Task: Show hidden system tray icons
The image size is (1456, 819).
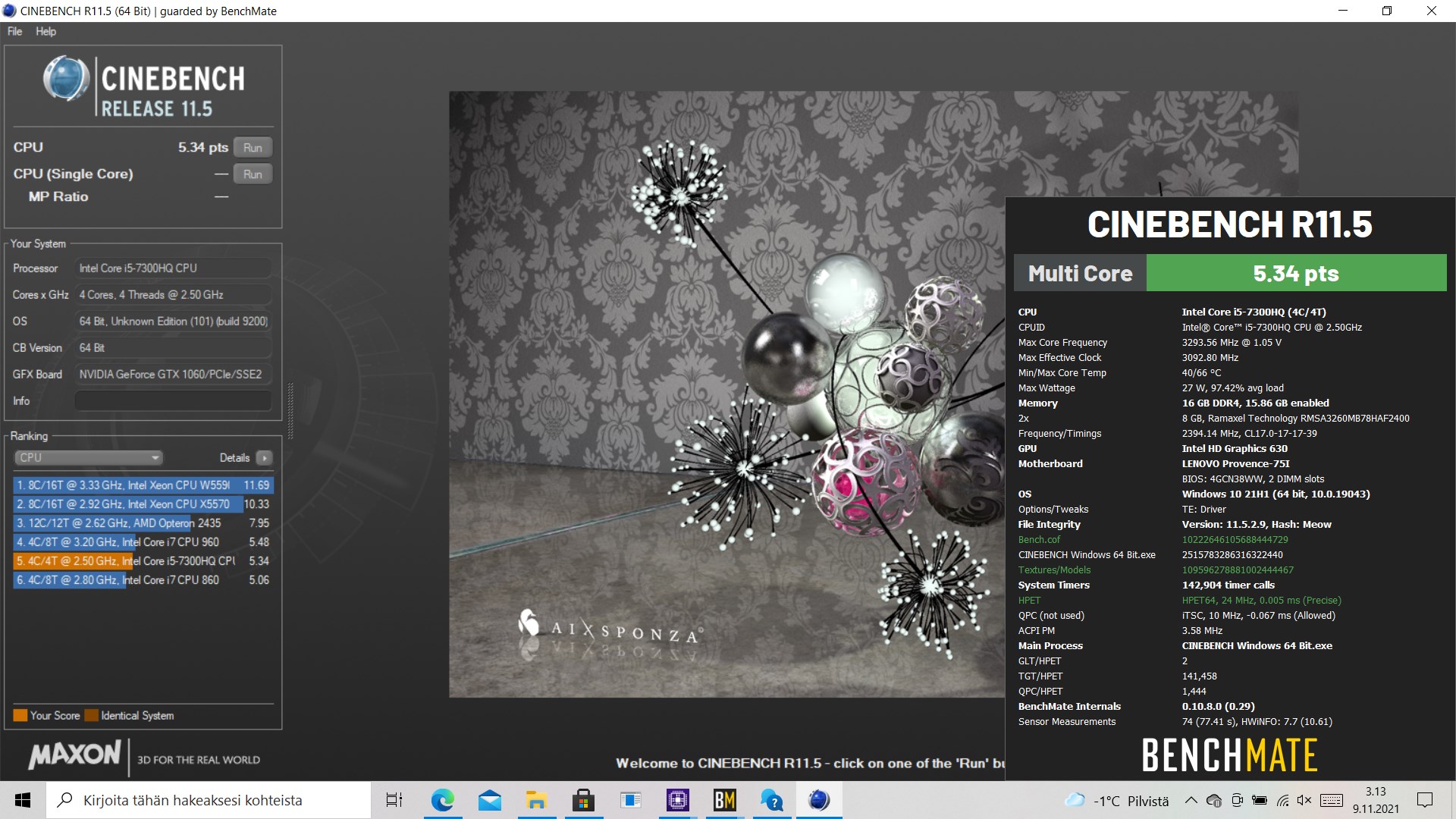Action: (1191, 801)
